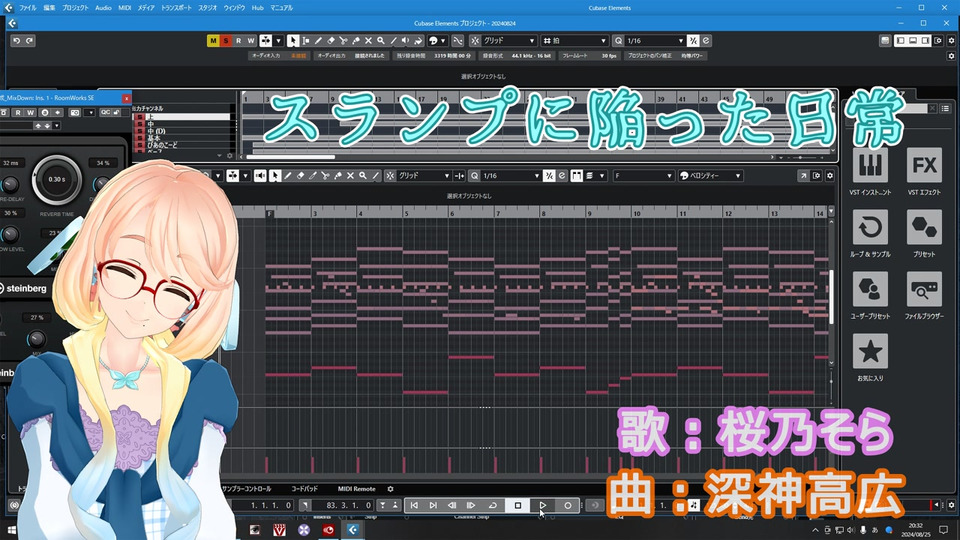Select Range Selection tool in main toolbar
Image resolution: width=960 pixels, height=540 pixels.
pyautogui.click(x=306, y=40)
